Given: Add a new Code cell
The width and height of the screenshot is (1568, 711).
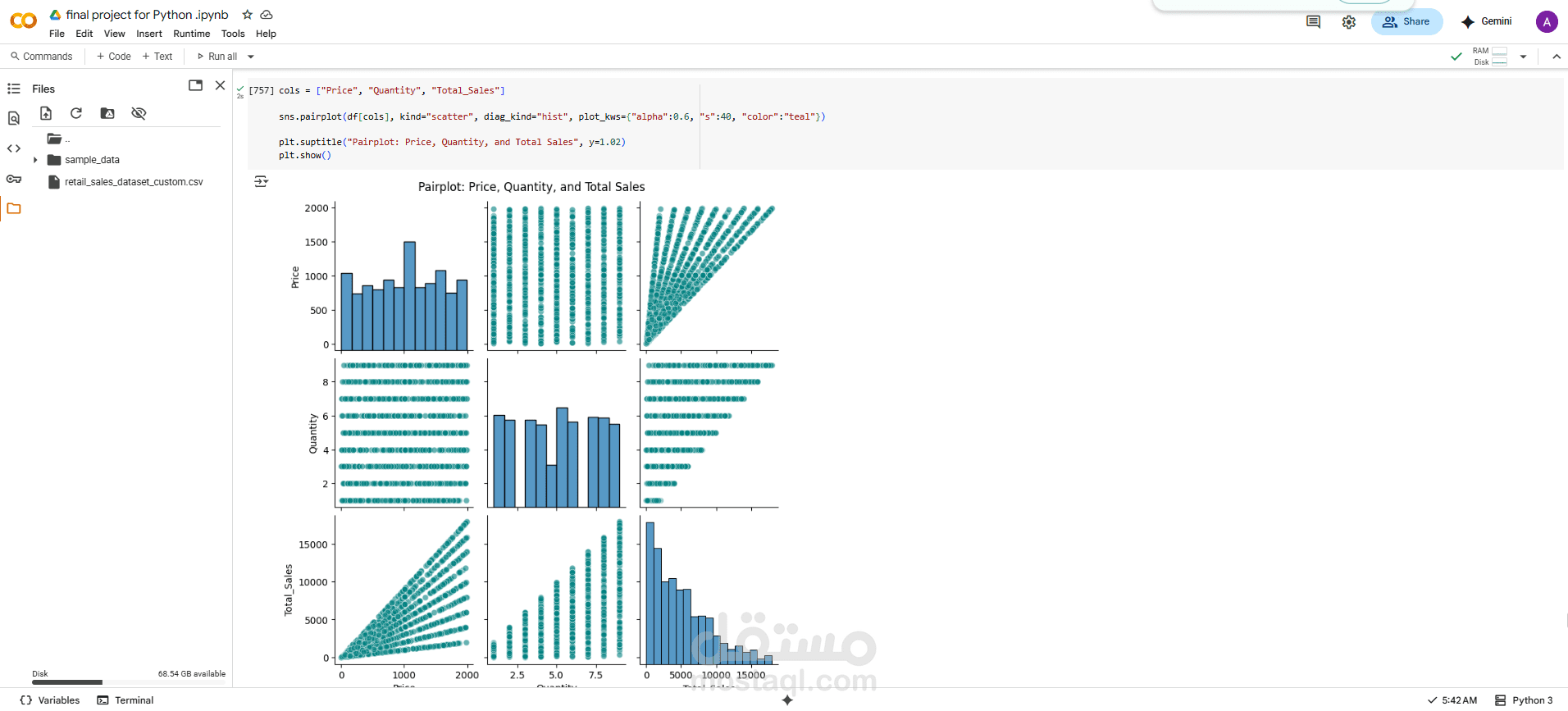Looking at the screenshot, I should tap(114, 57).
